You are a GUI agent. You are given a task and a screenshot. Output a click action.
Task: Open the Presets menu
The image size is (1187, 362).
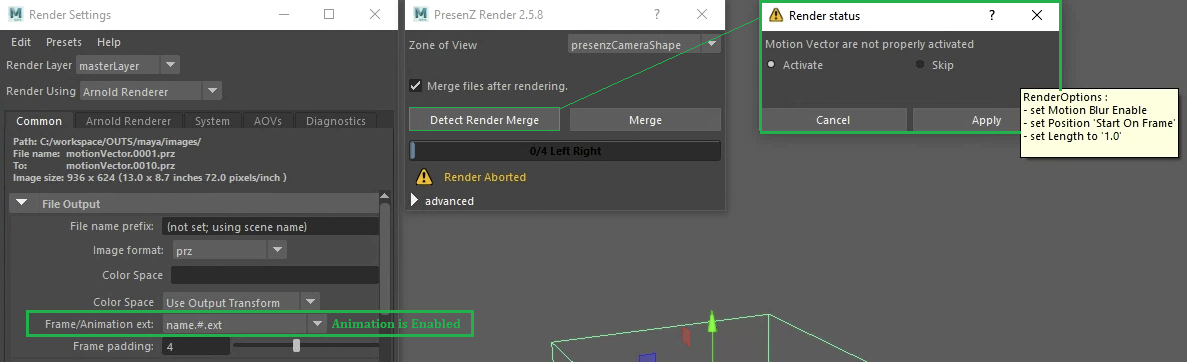tap(64, 42)
